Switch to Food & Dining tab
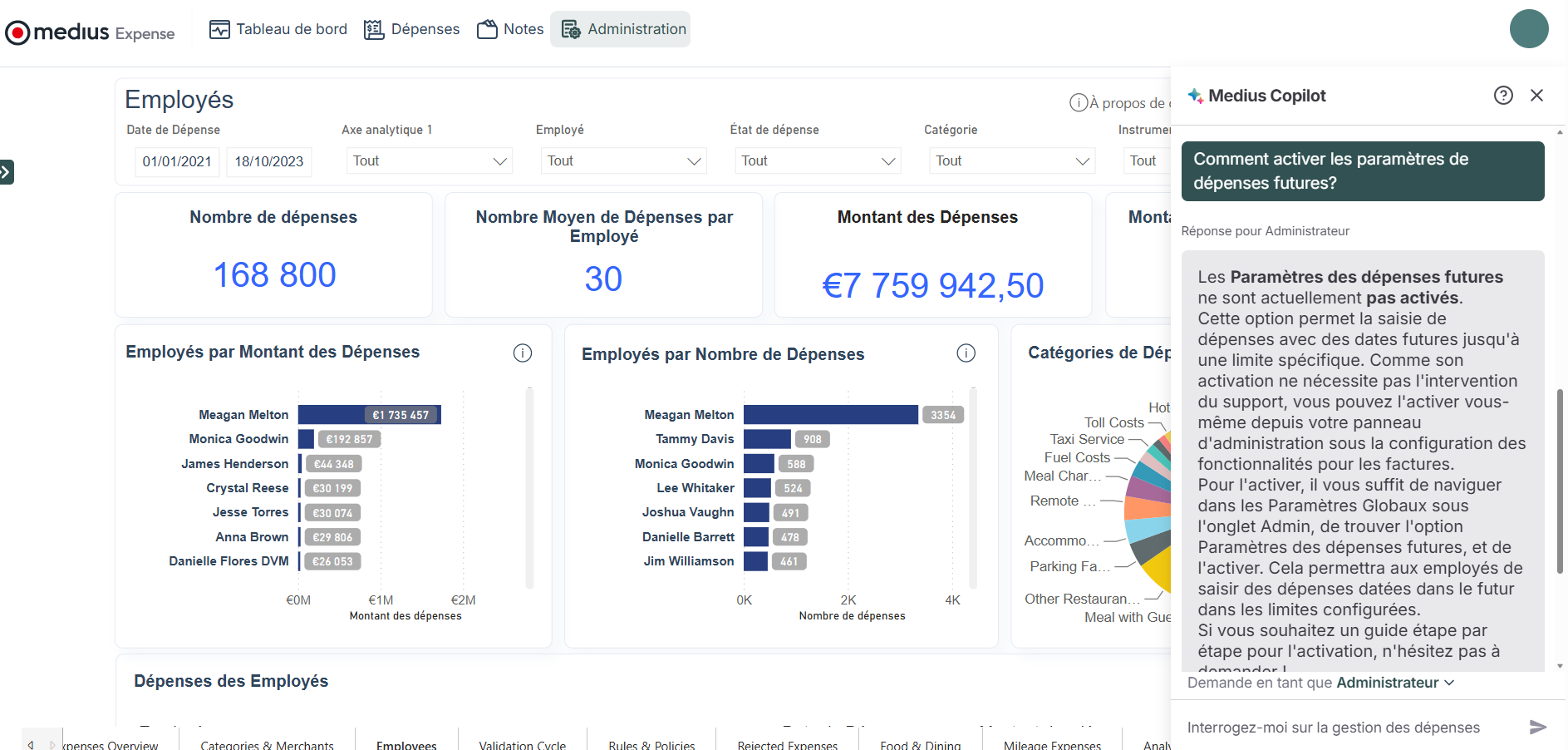 tap(920, 745)
